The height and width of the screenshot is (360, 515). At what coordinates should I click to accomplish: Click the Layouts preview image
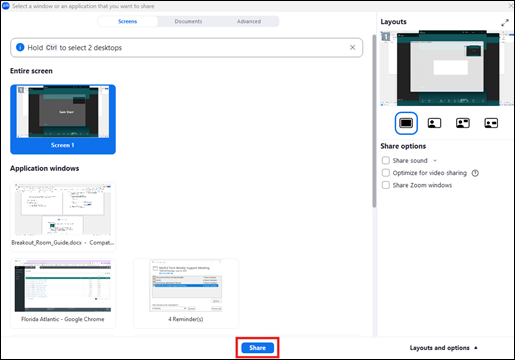click(x=447, y=68)
